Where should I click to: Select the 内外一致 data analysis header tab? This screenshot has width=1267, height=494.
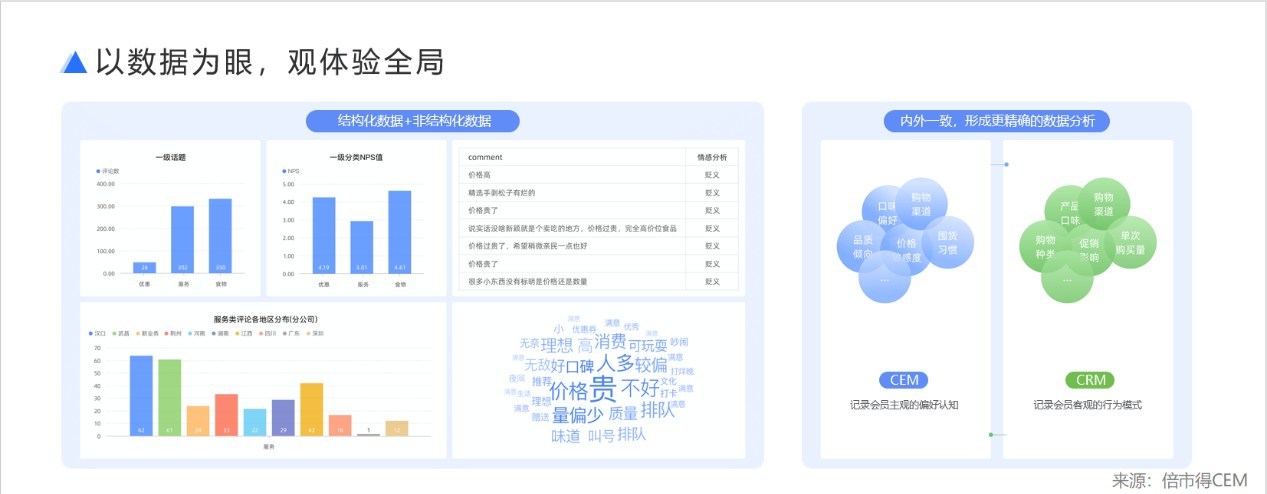(x=996, y=121)
